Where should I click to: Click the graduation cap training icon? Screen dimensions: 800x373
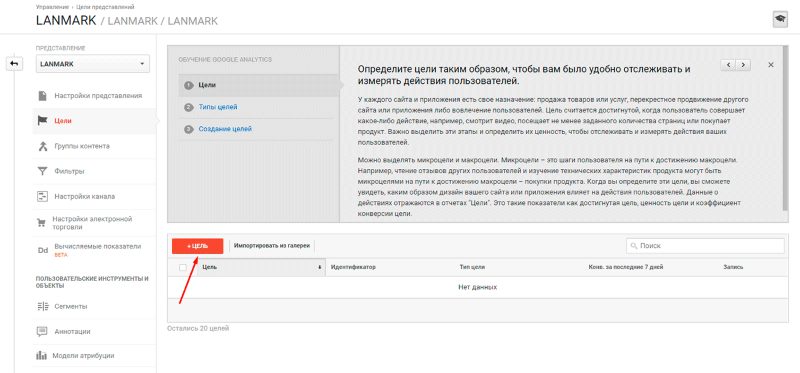click(x=780, y=20)
